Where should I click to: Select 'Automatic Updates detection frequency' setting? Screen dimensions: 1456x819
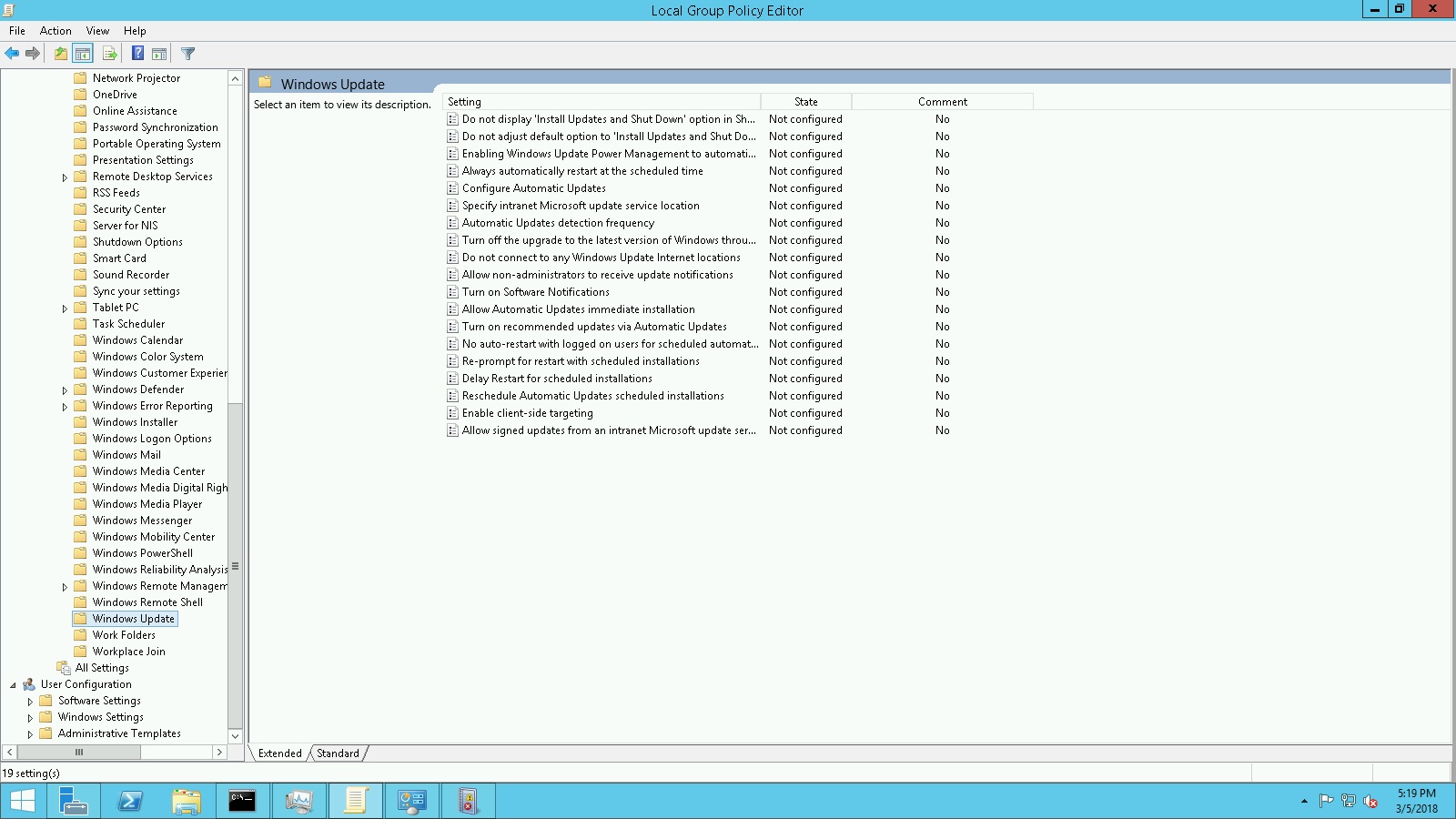coord(558,223)
